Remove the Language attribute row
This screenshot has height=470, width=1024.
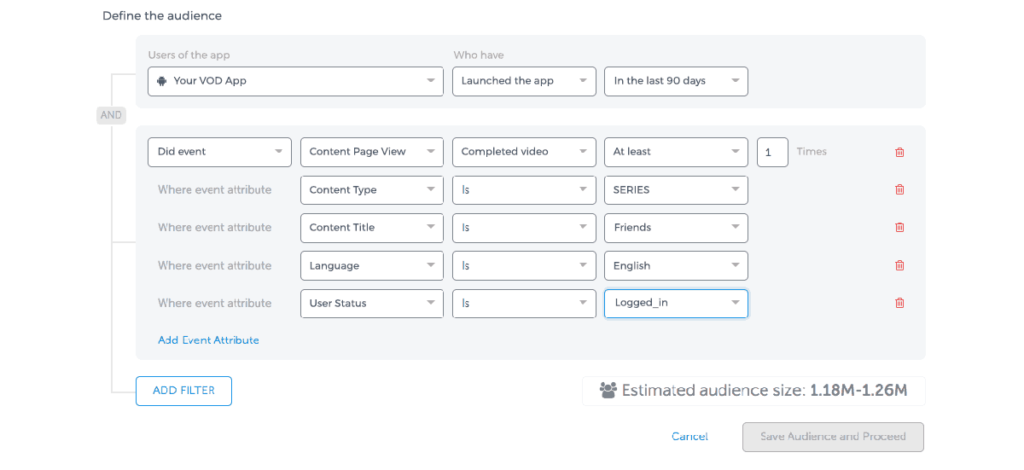[x=899, y=266]
